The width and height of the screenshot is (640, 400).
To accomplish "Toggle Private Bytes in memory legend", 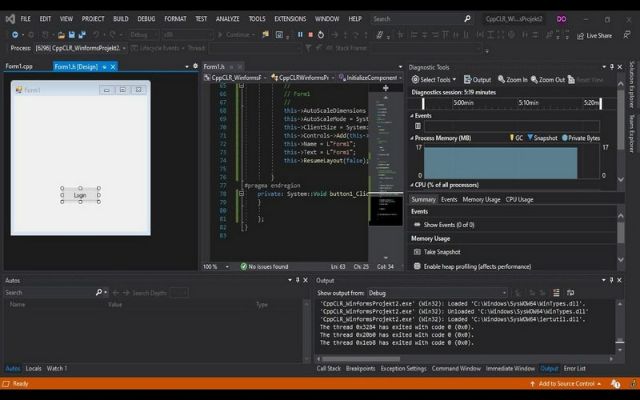I will click(x=581, y=138).
